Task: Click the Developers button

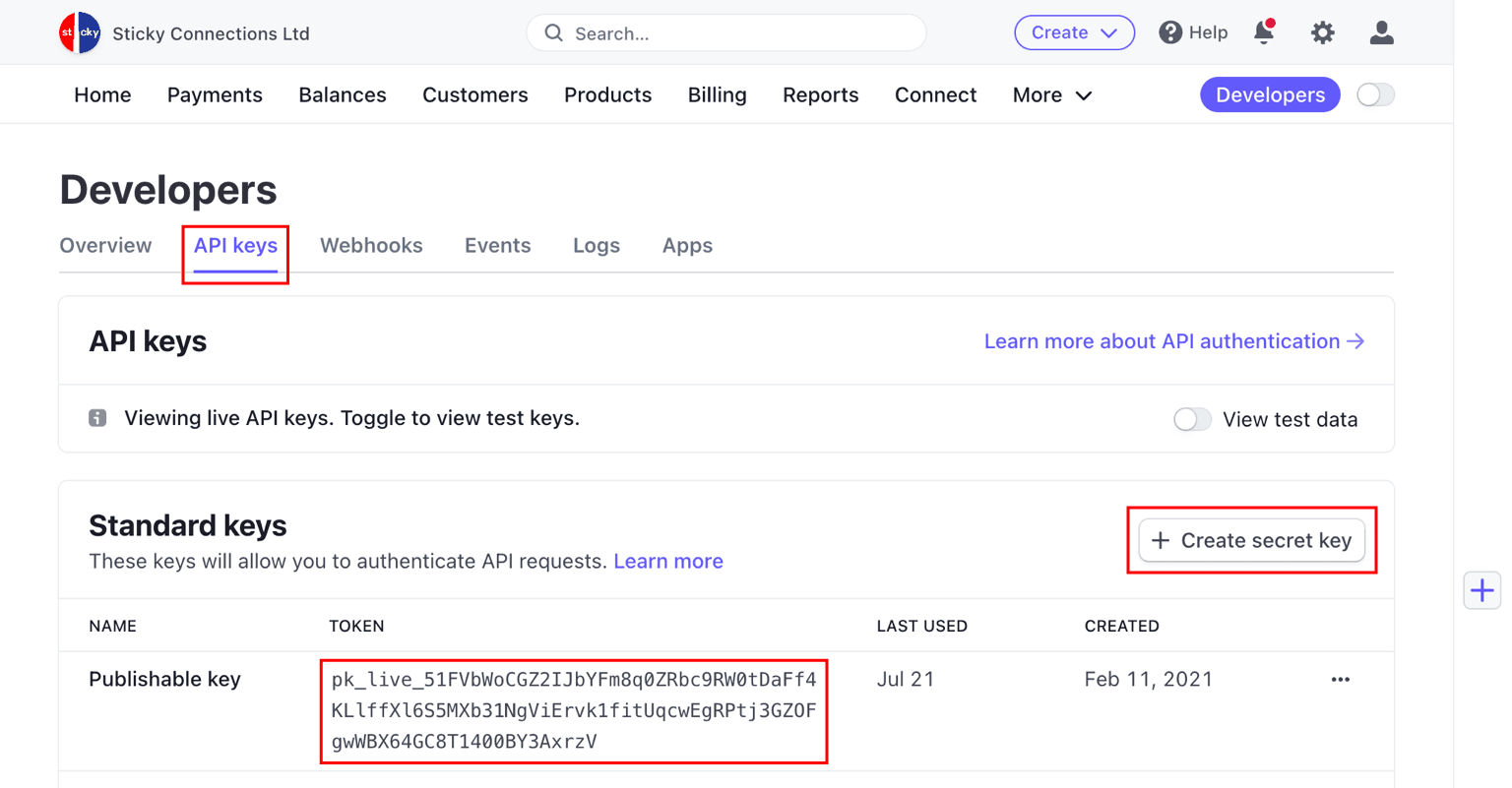Action: point(1270,94)
